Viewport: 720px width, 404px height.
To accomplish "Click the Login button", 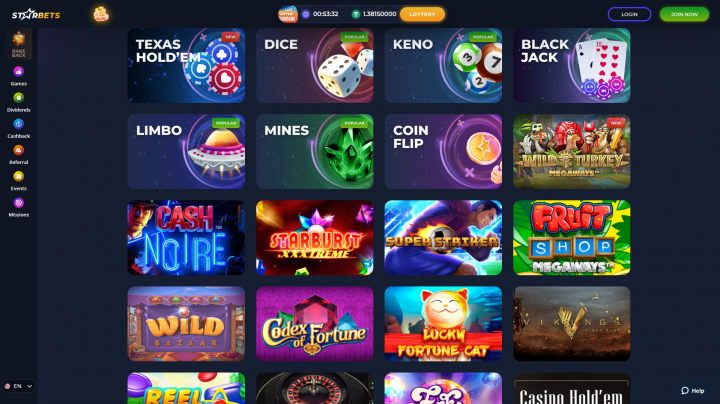I will [x=629, y=14].
